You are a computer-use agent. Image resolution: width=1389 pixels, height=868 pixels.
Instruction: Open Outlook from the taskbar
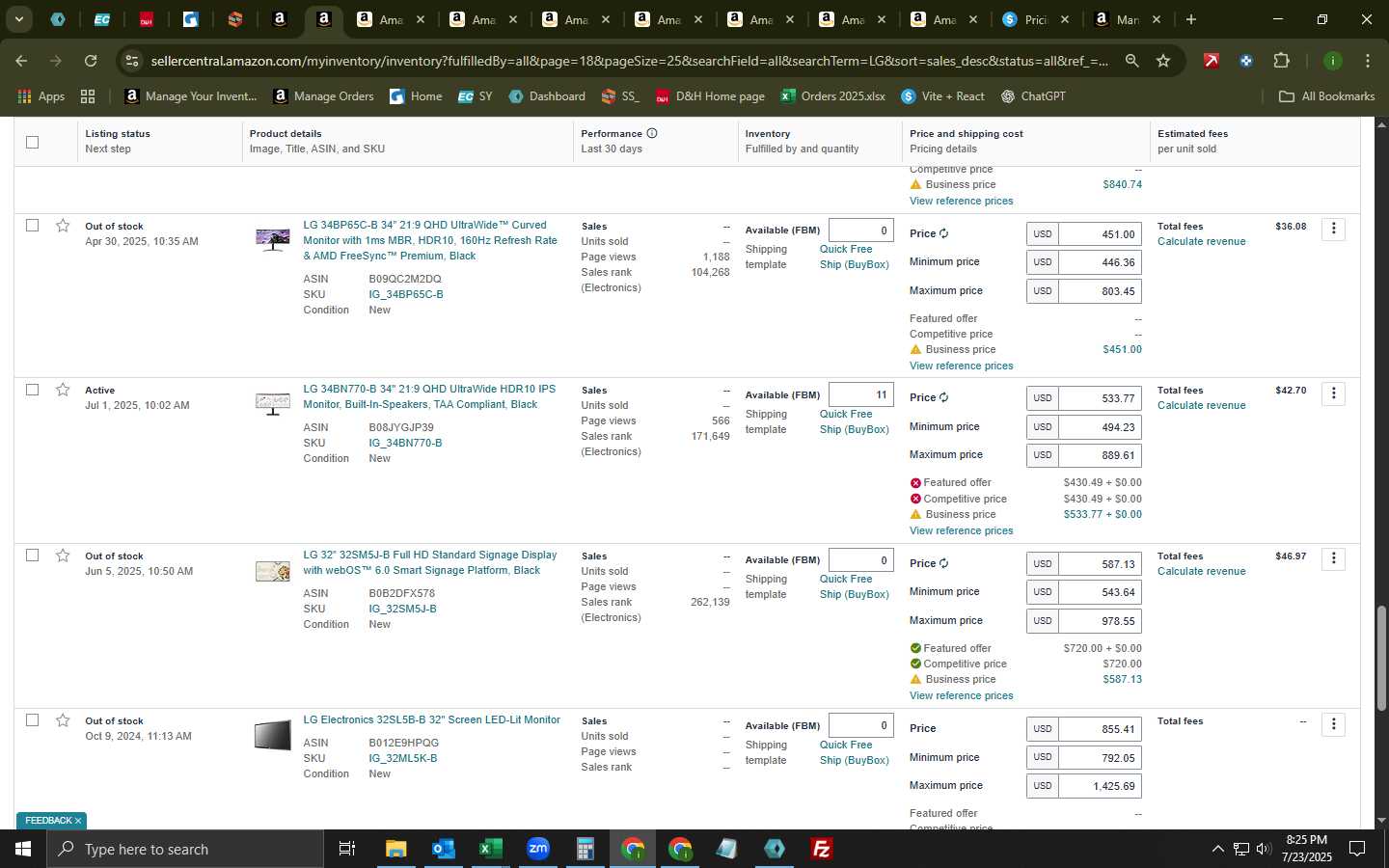point(443,849)
